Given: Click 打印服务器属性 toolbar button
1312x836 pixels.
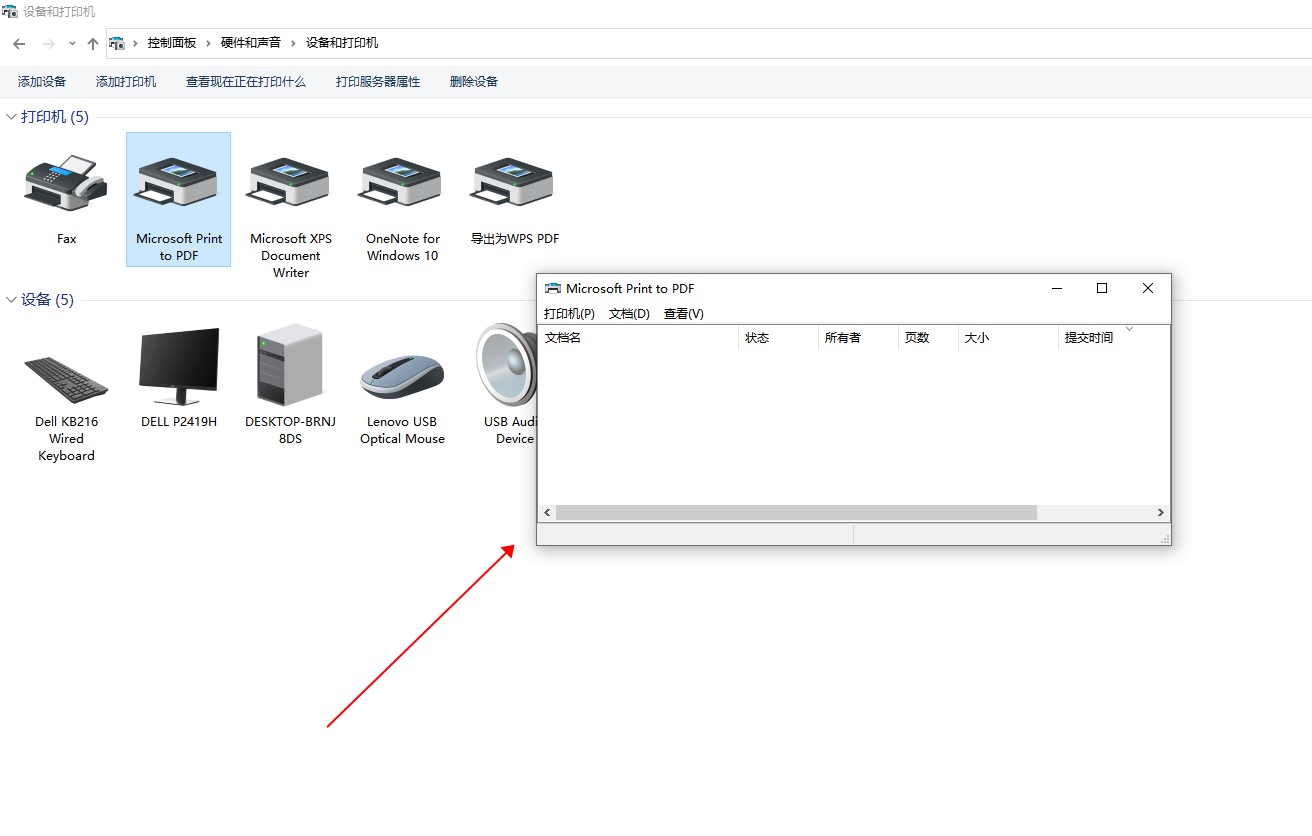Looking at the screenshot, I should pyautogui.click(x=378, y=82).
